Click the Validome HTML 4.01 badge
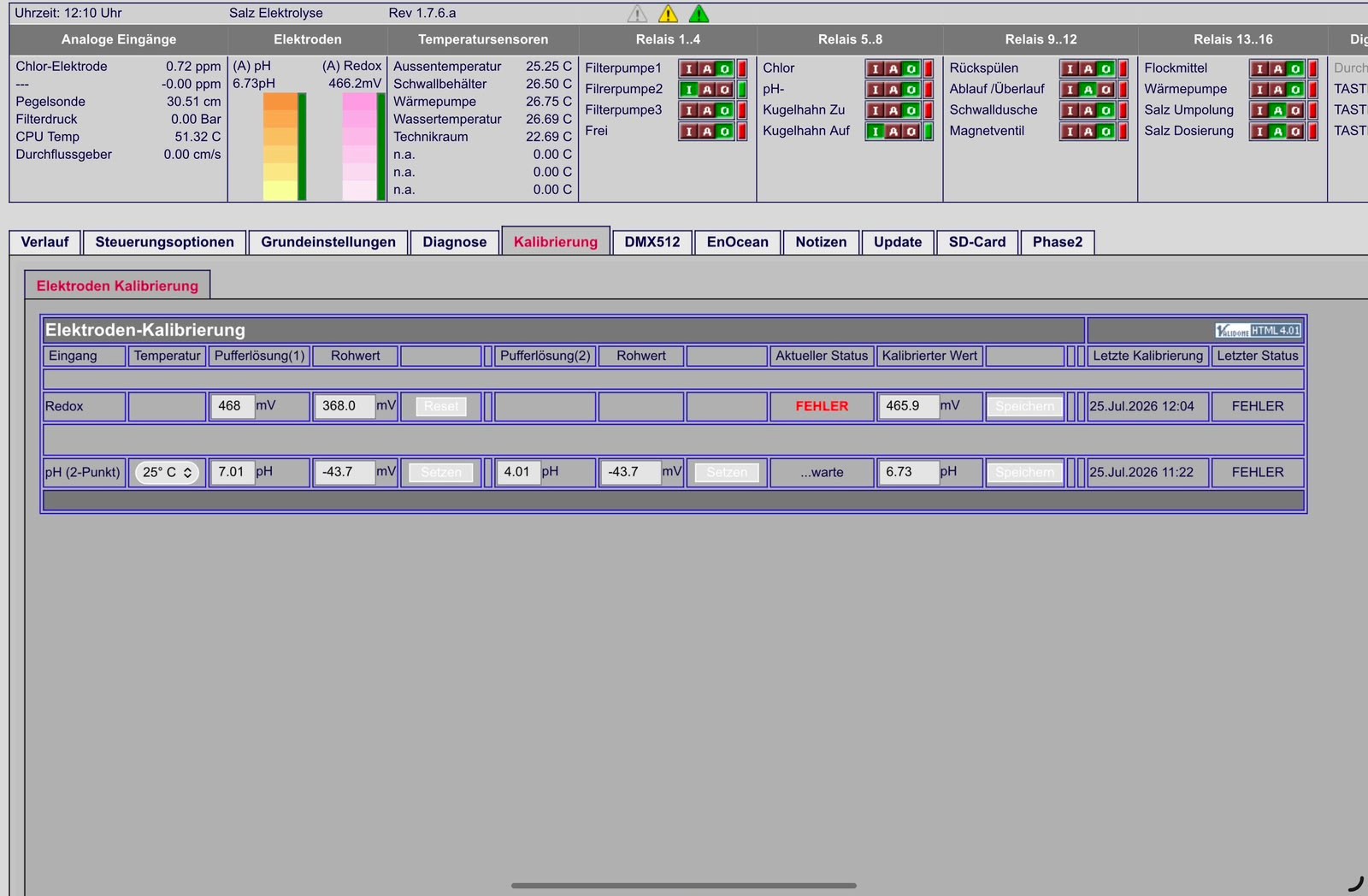This screenshot has height=896, width=1368. 1258,330
